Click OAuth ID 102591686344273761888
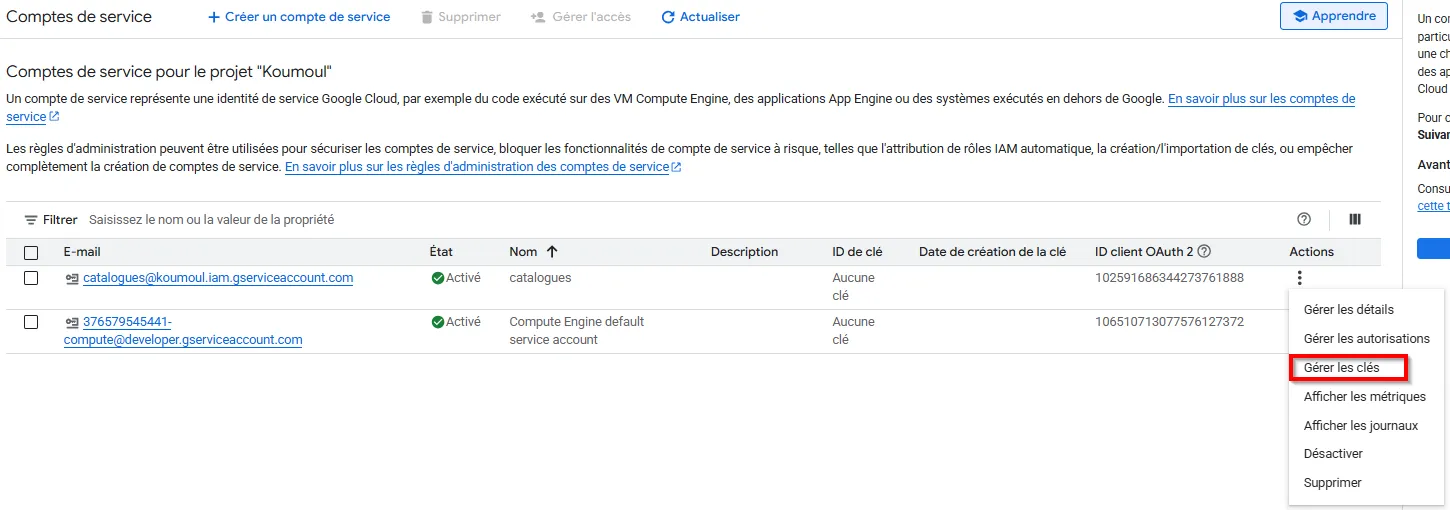The image size is (1450, 510). point(1170,278)
